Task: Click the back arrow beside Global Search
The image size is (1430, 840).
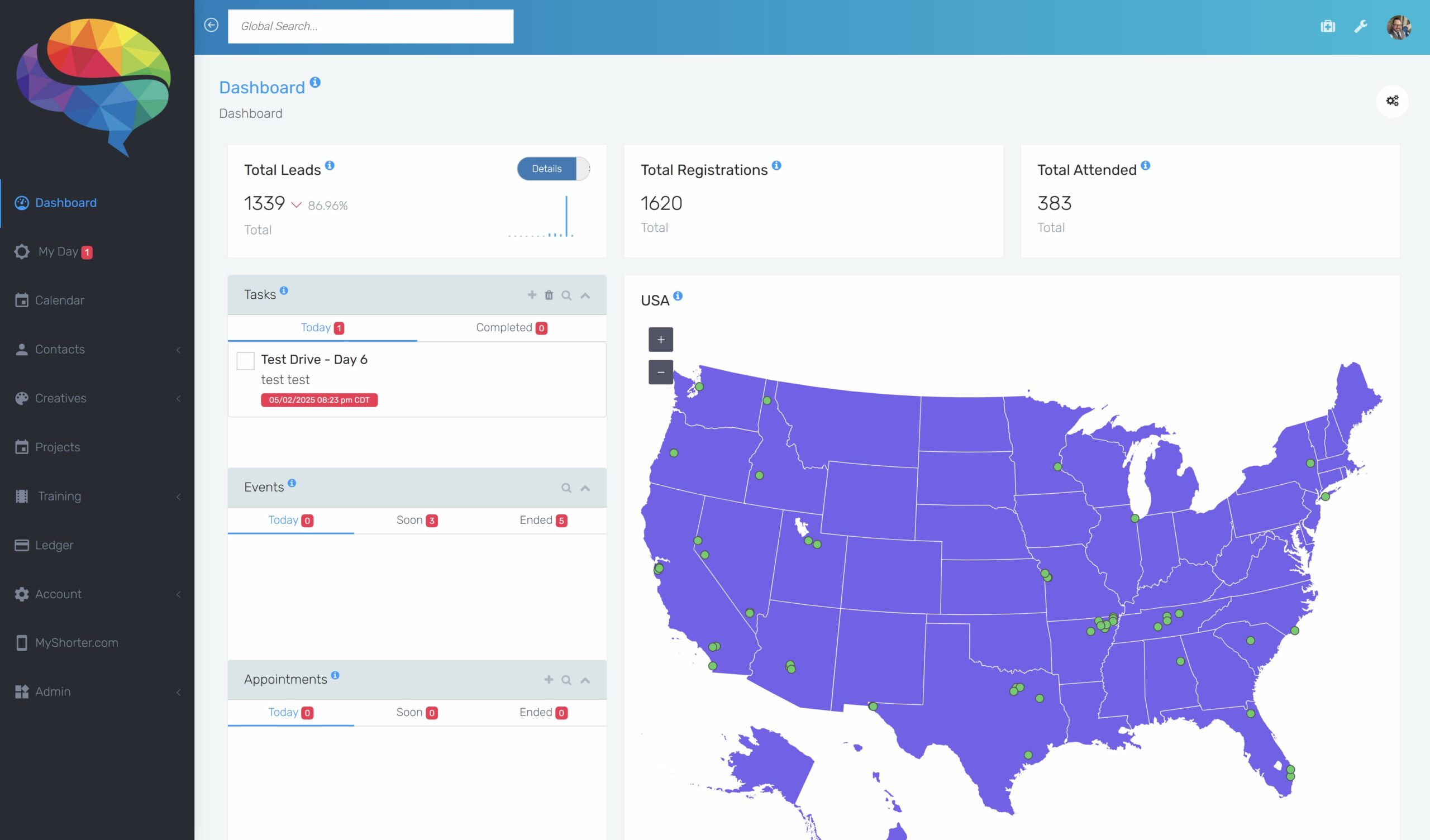Action: coord(211,26)
